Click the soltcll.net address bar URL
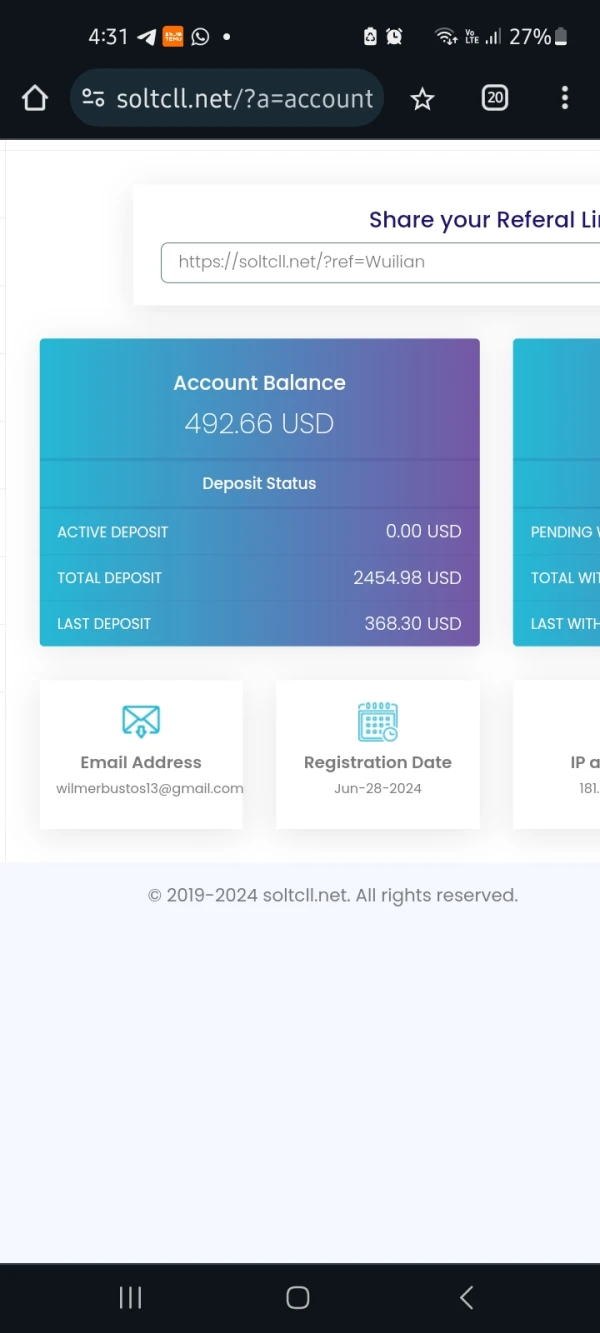This screenshot has width=600, height=1333. (x=245, y=98)
